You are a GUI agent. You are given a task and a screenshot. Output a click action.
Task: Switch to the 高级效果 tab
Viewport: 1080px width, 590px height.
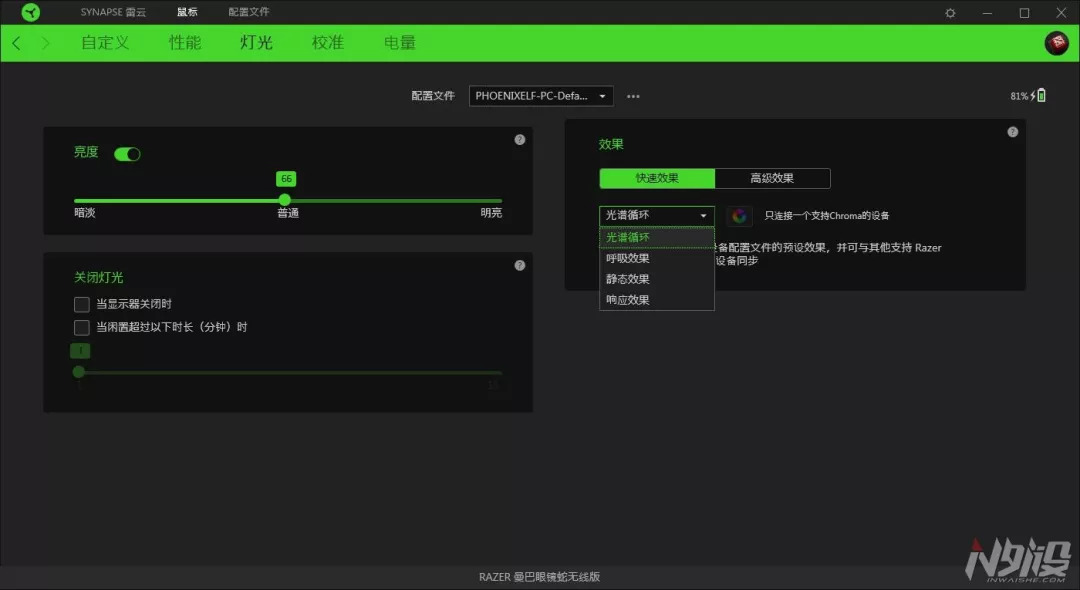(x=773, y=178)
